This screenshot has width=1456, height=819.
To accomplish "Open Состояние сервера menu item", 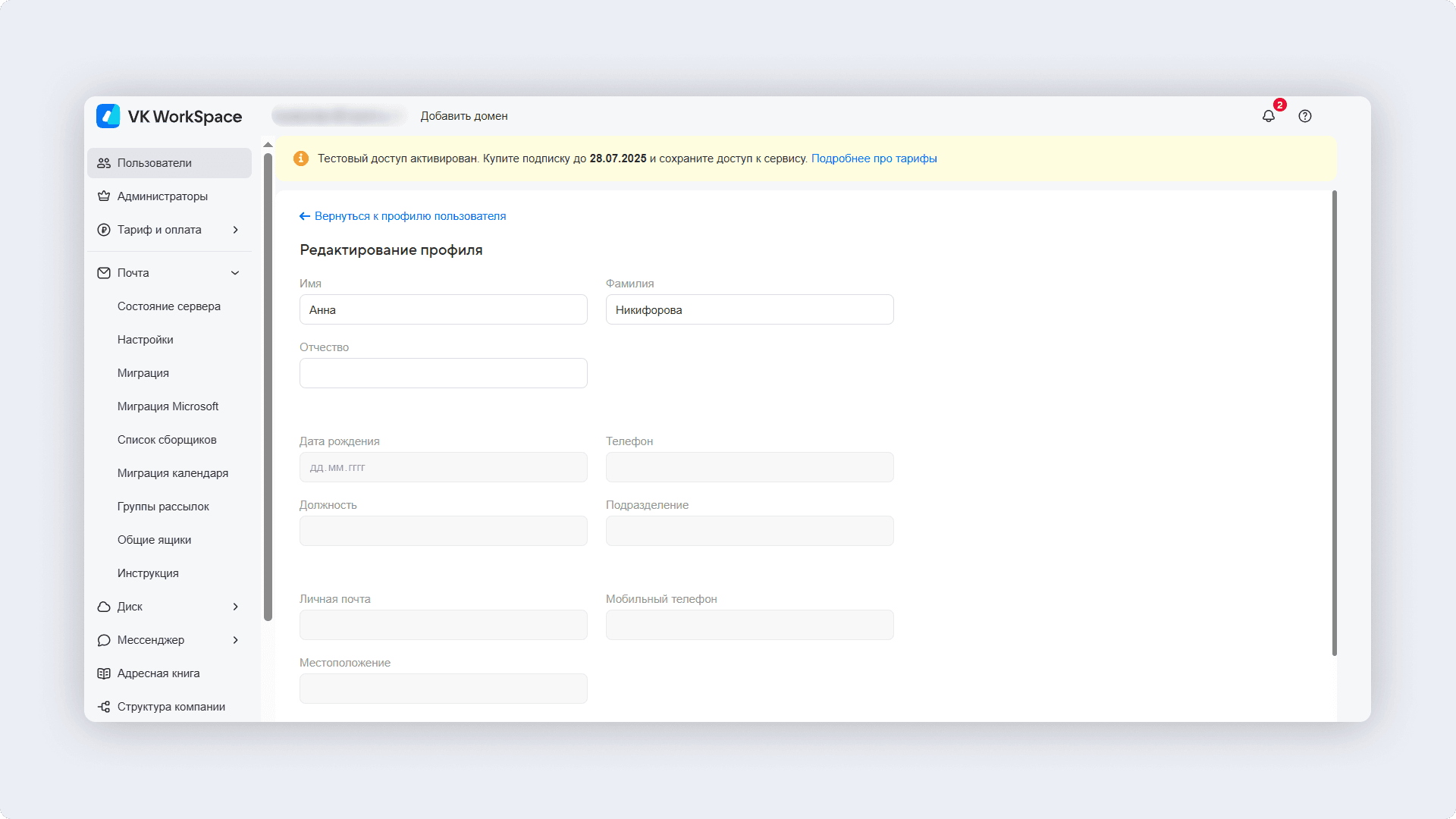I will point(168,306).
